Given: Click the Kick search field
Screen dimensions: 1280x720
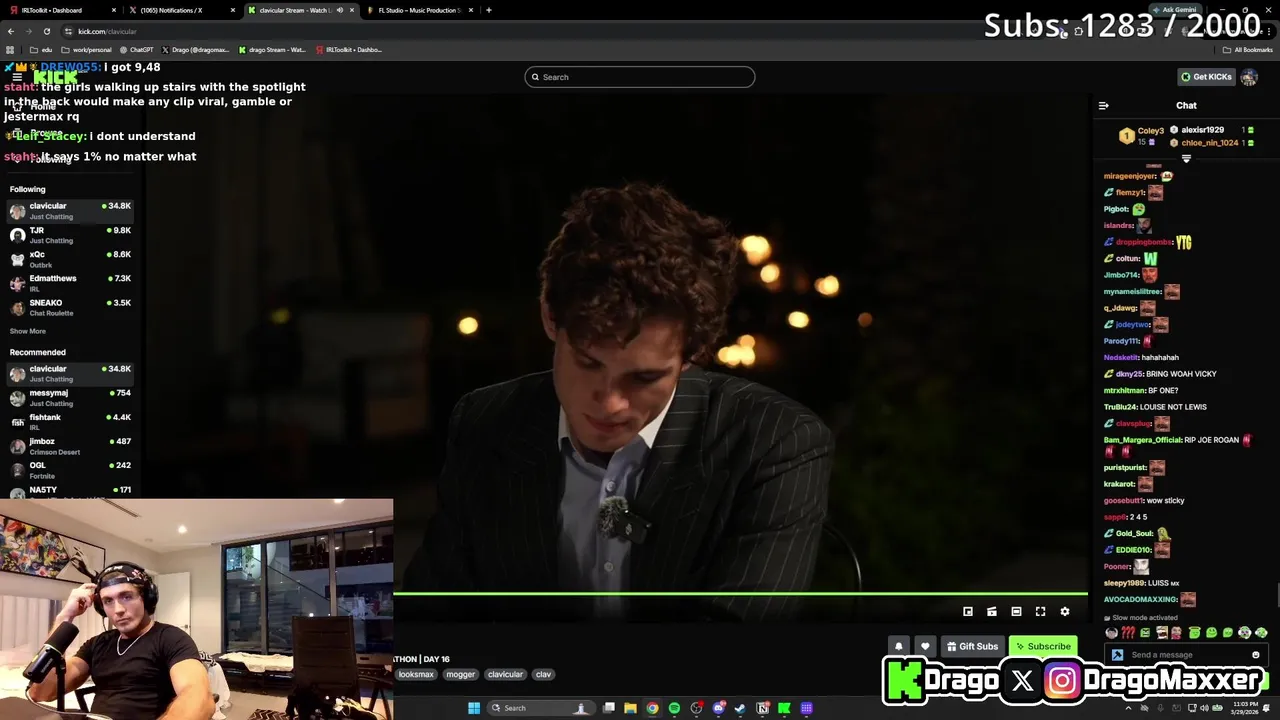Looking at the screenshot, I should (x=640, y=77).
